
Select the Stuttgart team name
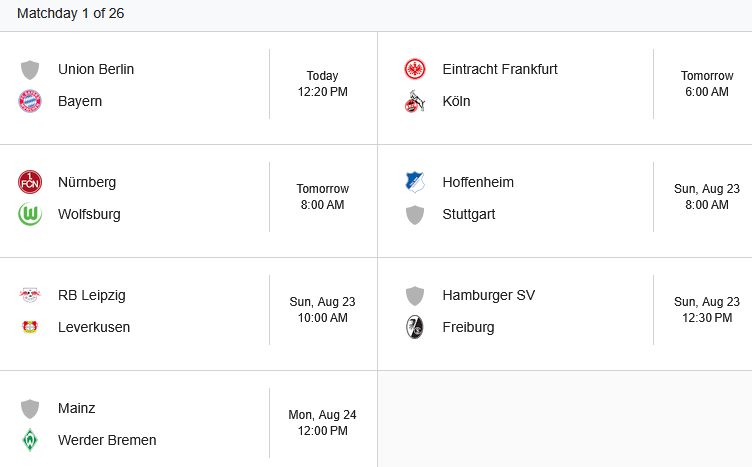469,214
